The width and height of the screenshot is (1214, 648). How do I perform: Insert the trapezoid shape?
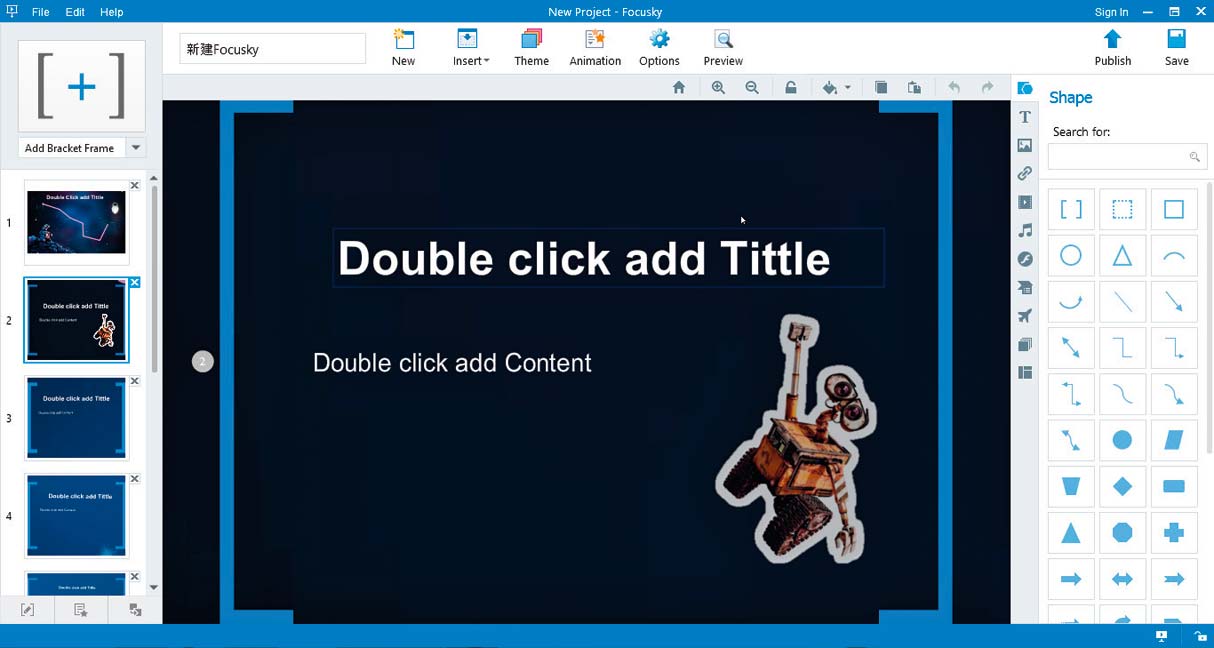pyautogui.click(x=1071, y=487)
